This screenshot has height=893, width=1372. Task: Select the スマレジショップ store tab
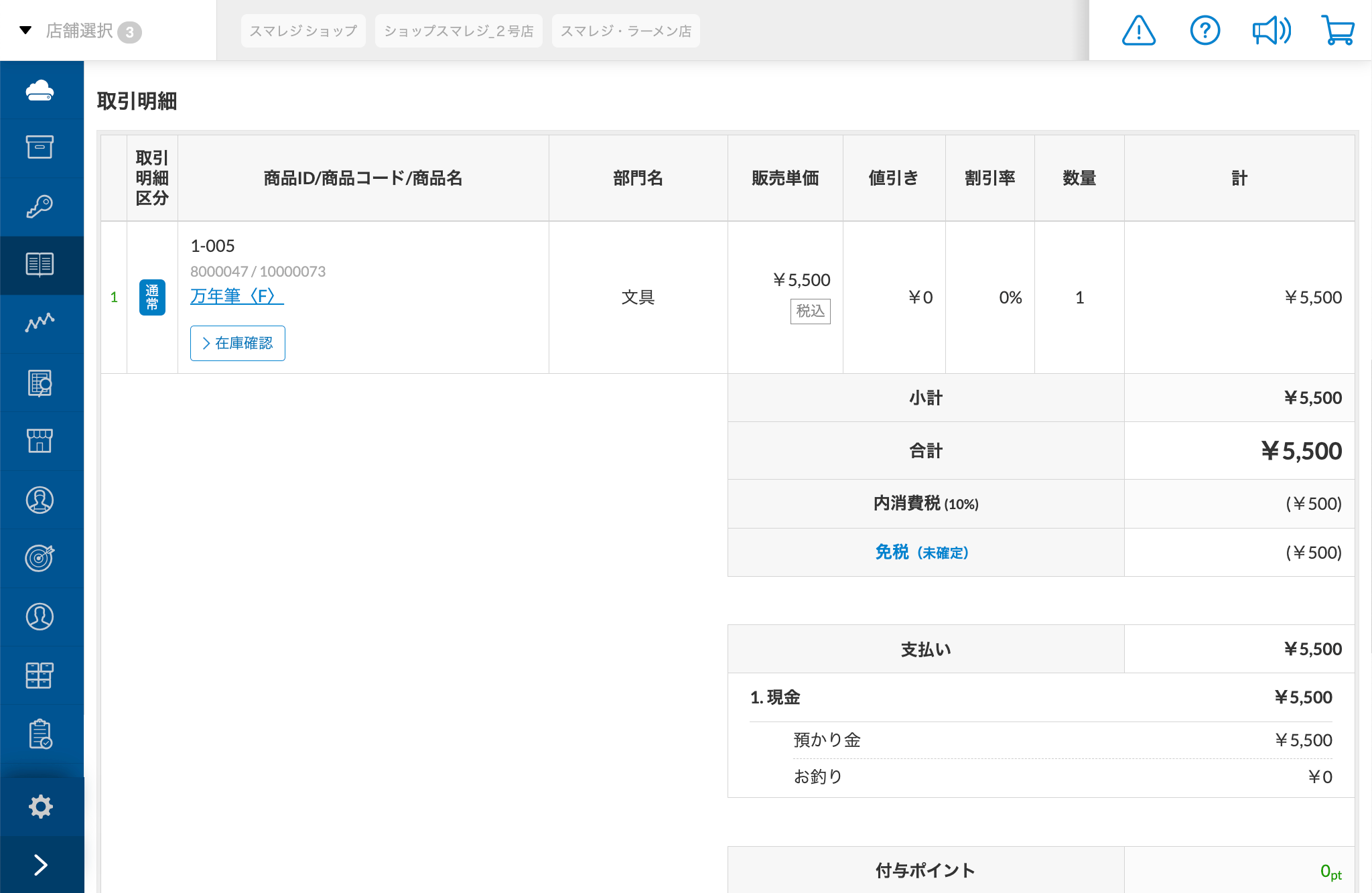pyautogui.click(x=303, y=31)
